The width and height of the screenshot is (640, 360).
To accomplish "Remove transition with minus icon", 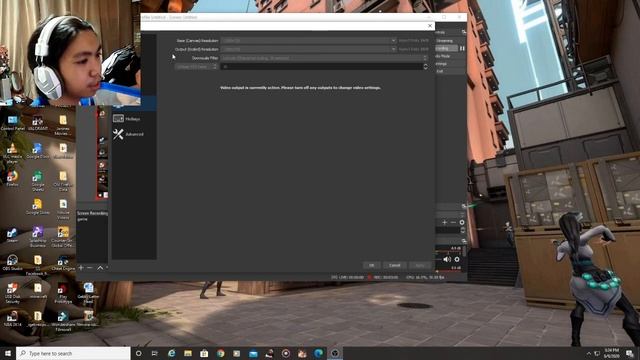I will pos(453,222).
